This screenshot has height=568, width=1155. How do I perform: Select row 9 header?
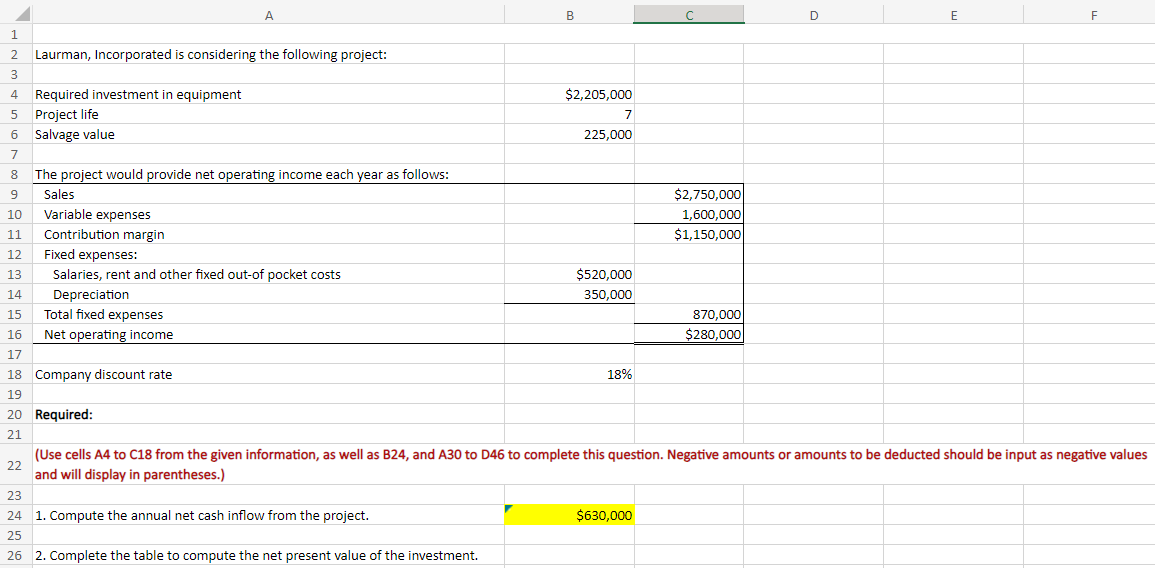(x=15, y=194)
